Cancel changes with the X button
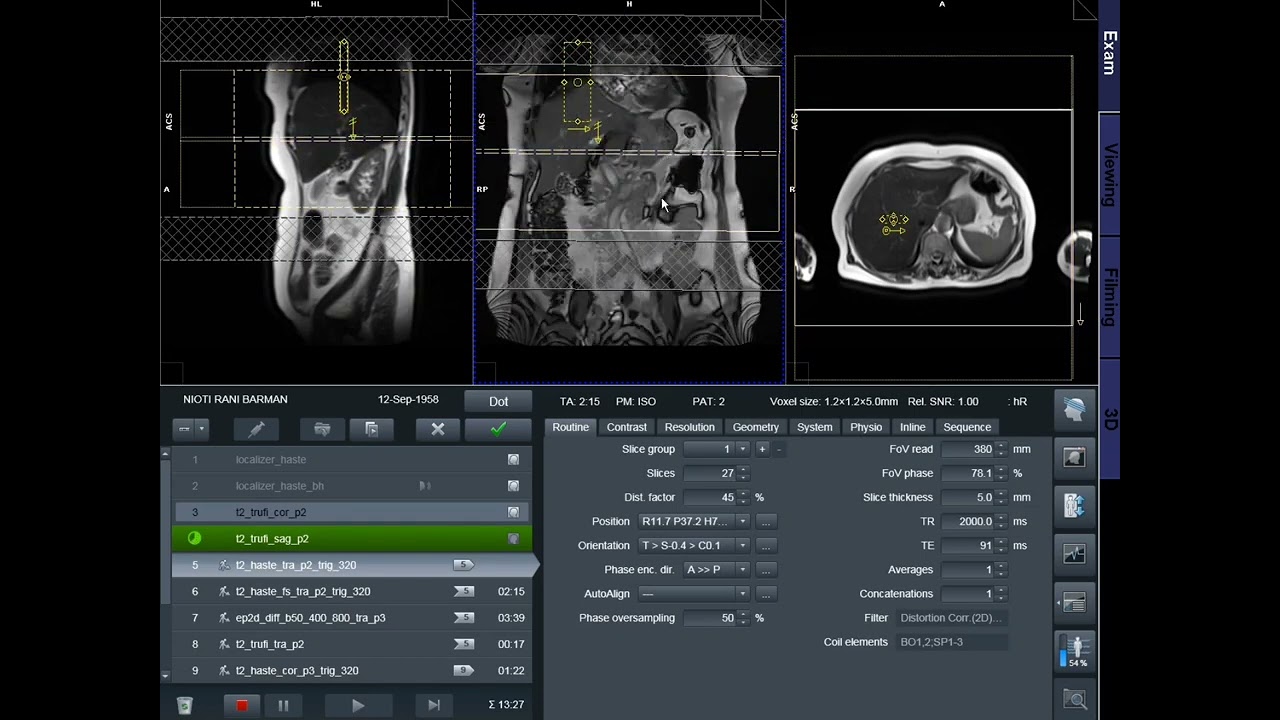Image resolution: width=1280 pixels, height=720 pixels. click(437, 429)
